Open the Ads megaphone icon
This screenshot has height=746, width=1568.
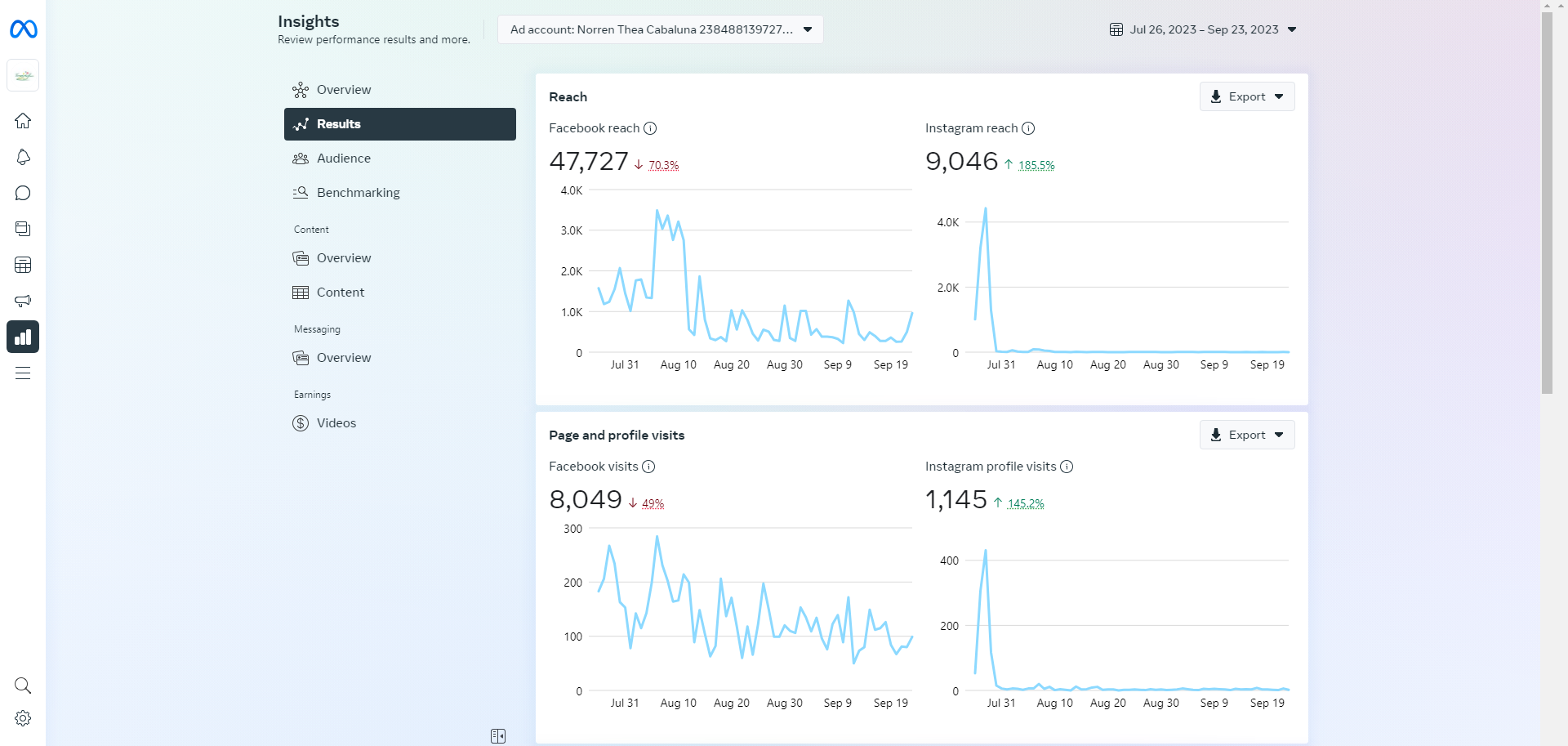(x=23, y=301)
